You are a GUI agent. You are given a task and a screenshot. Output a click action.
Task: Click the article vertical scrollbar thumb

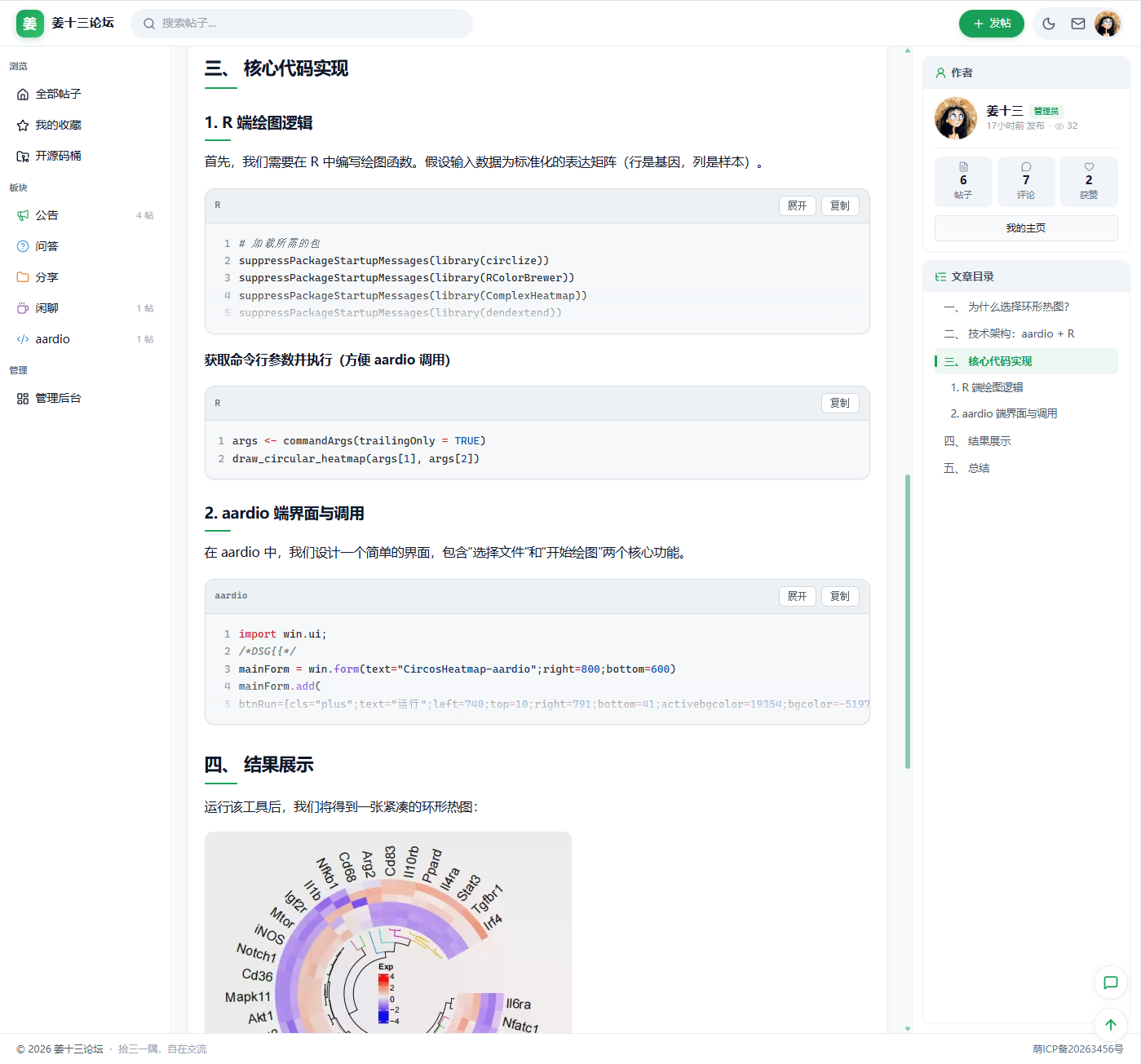[908, 621]
